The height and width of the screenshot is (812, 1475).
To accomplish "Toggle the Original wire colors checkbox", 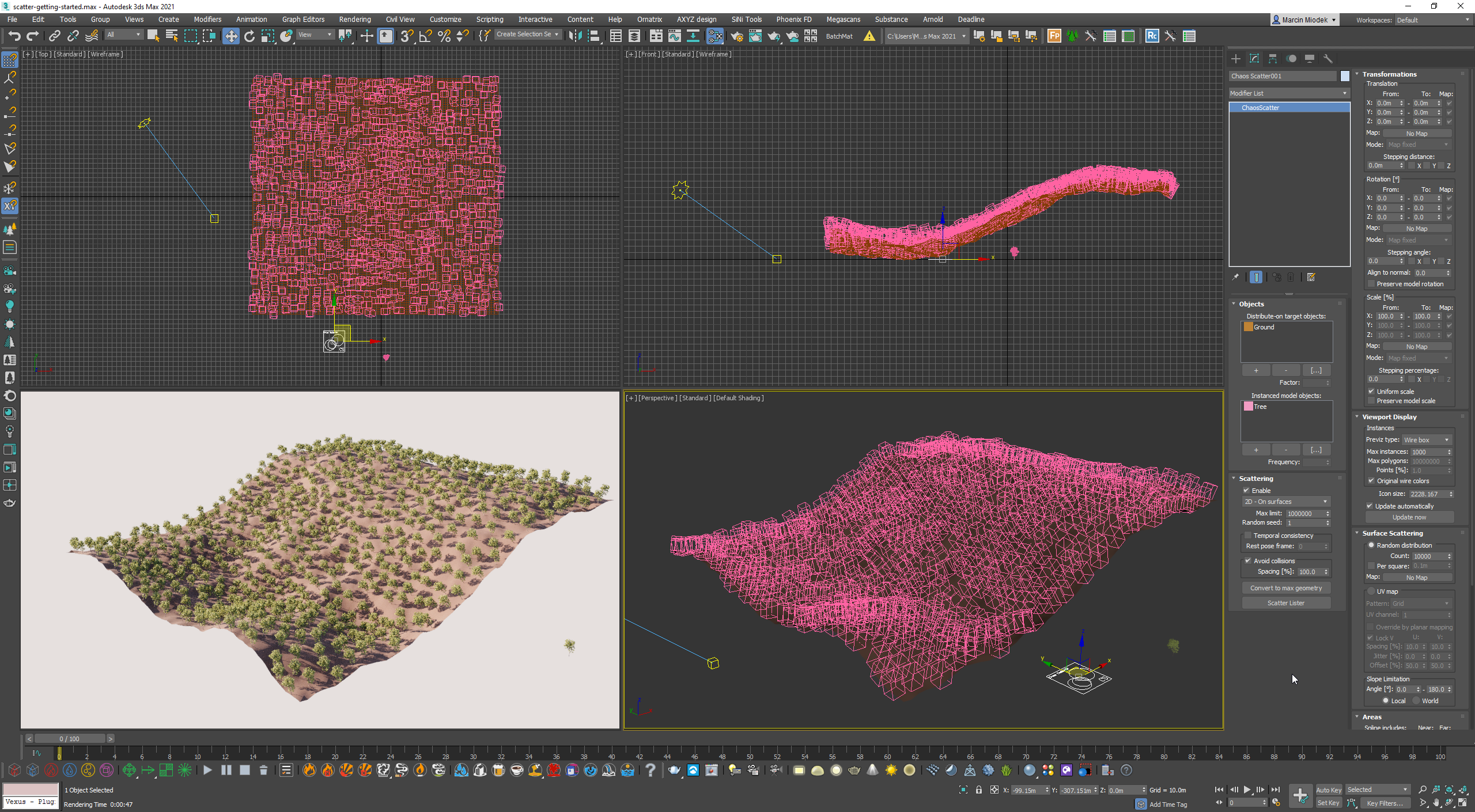I will (1371, 481).
